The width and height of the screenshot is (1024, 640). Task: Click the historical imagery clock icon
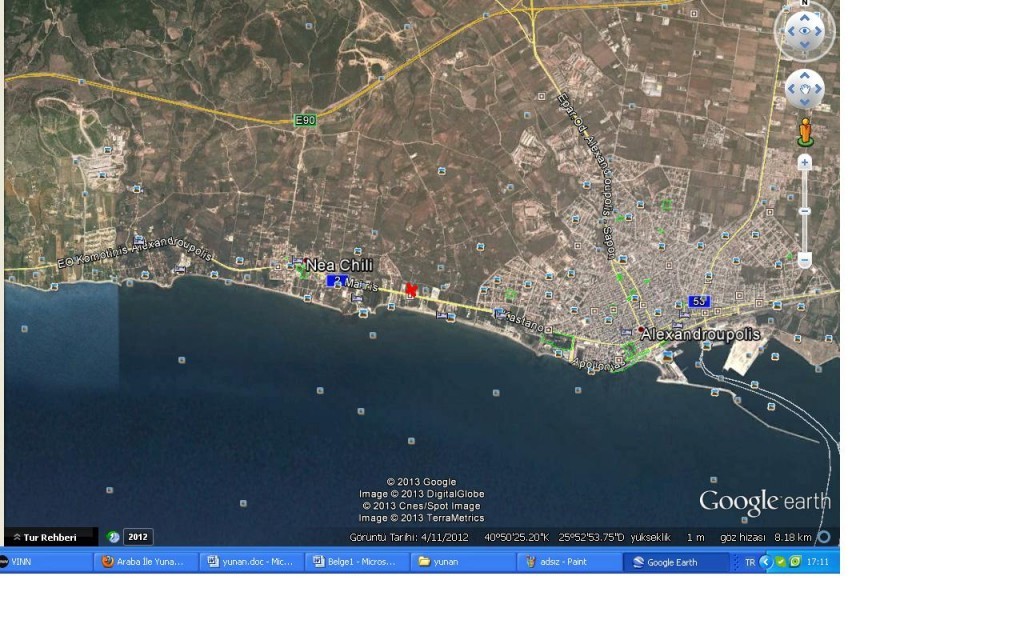coord(113,537)
